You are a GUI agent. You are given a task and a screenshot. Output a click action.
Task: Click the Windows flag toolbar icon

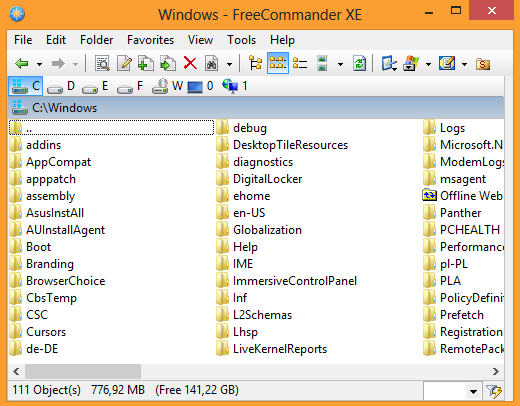click(x=411, y=63)
